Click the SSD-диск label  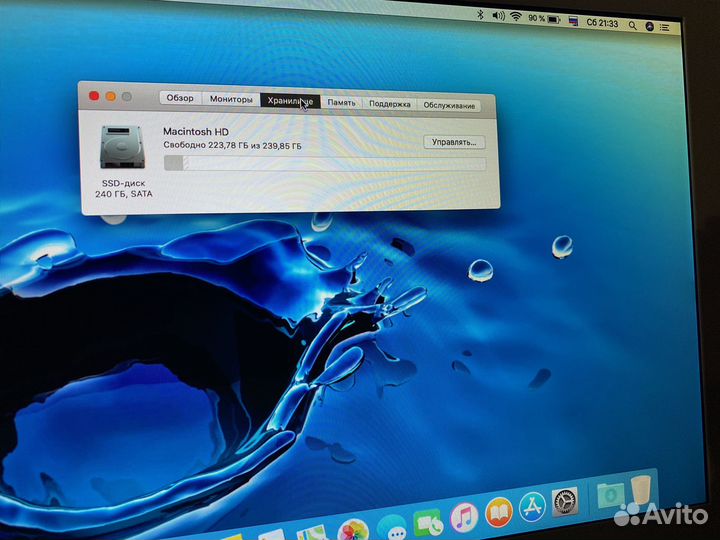[124, 183]
